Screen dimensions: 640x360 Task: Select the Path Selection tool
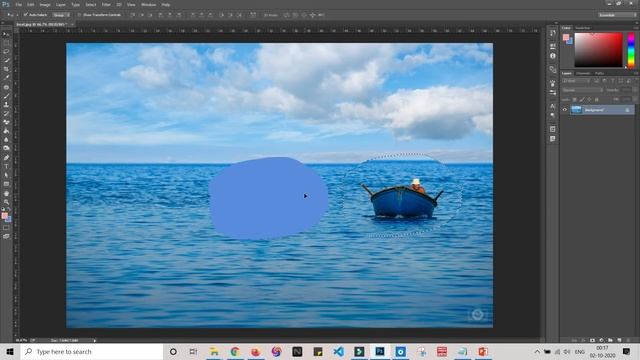[x=6, y=175]
